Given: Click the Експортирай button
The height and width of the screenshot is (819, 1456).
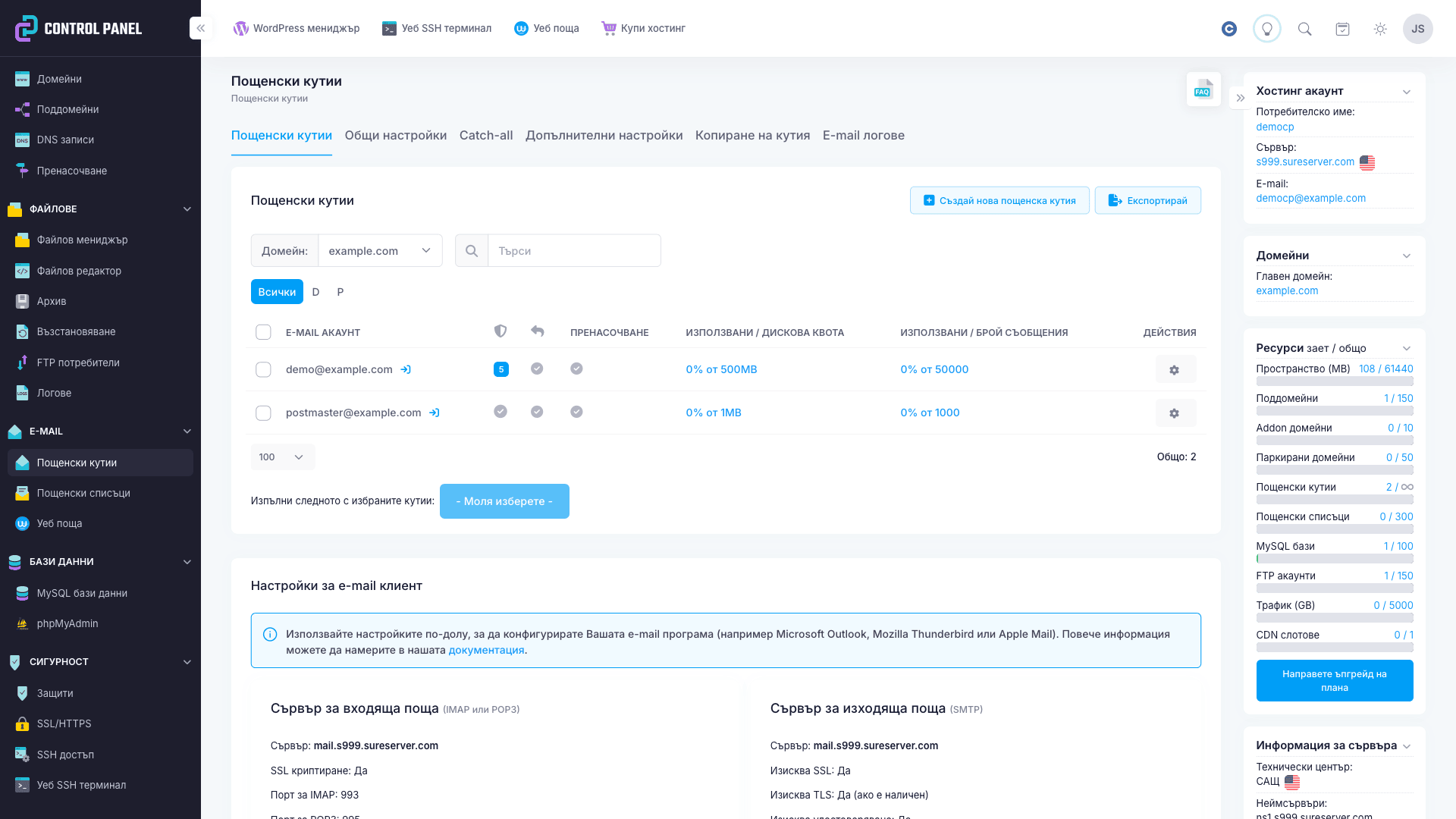Looking at the screenshot, I should point(1147,201).
